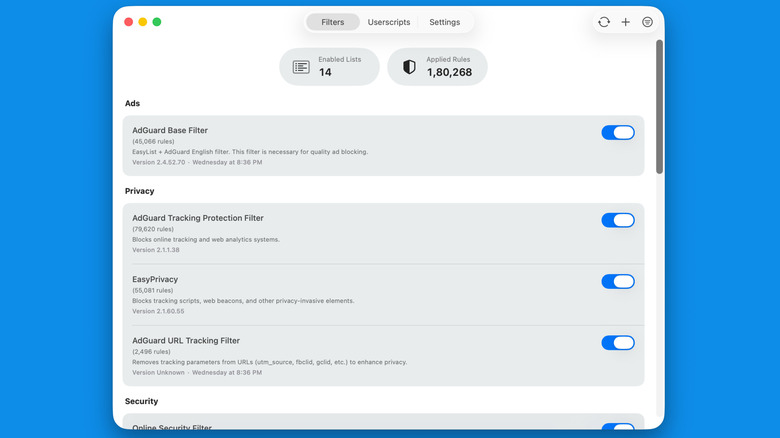Click the AdGuard Tracking Protection Filter title

coord(197,218)
